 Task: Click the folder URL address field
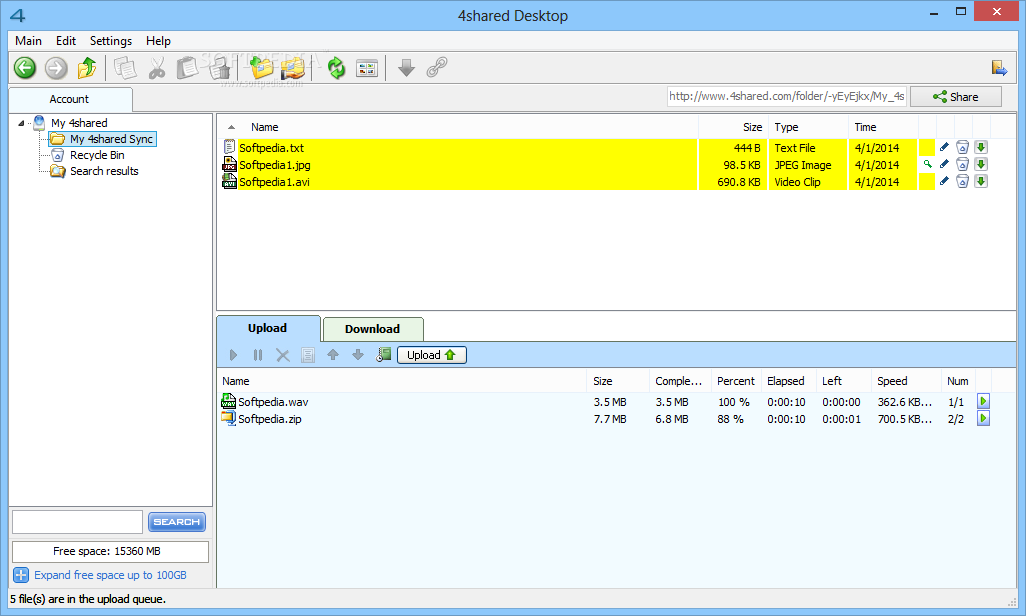click(787, 96)
